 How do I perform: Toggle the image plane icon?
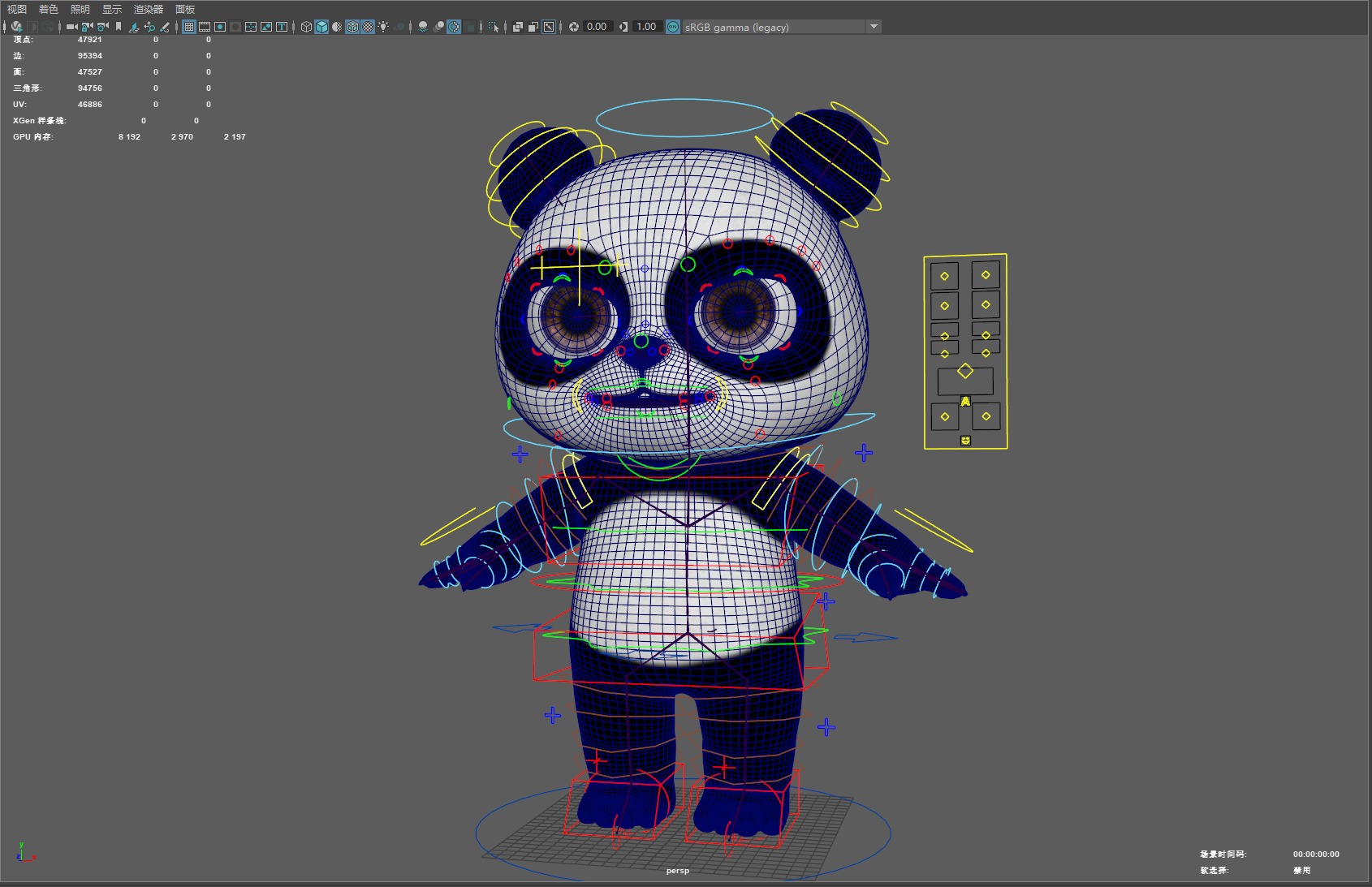[x=134, y=27]
